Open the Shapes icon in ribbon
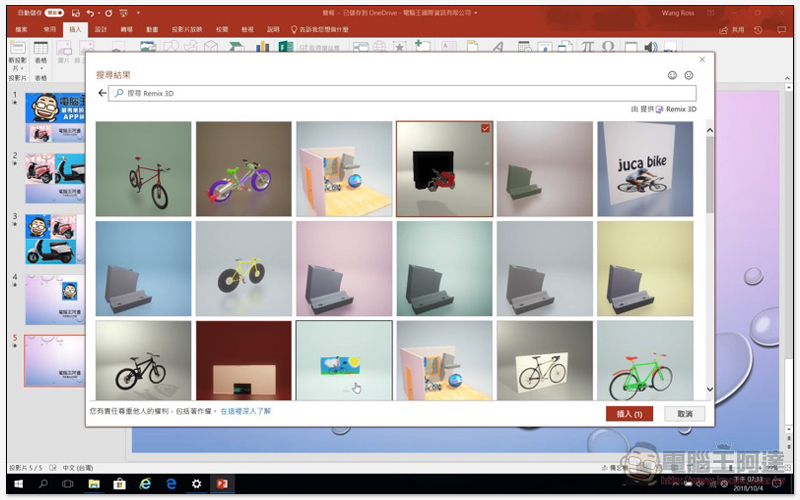This screenshot has width=800, height=500. click(x=171, y=47)
